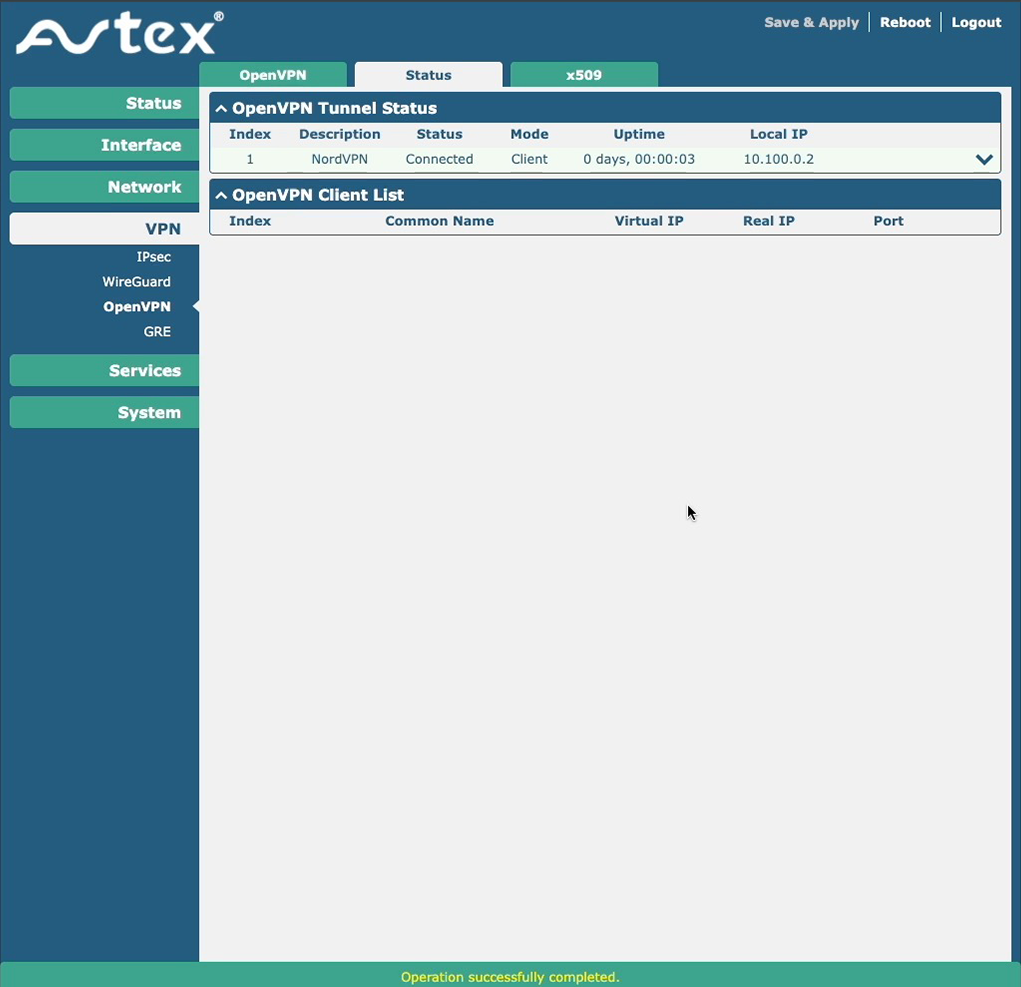Open the Services sidebar menu
Viewport: 1021px width, 987px height.
(104, 371)
